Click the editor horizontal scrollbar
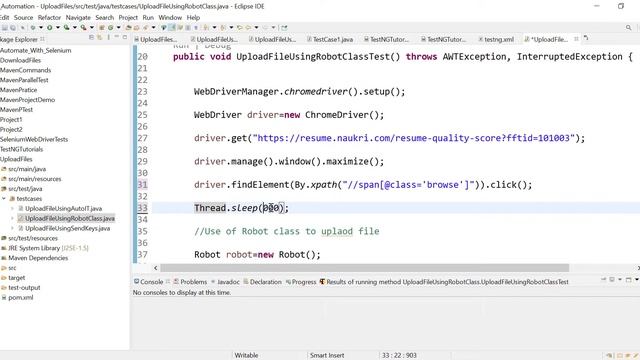 364,268
